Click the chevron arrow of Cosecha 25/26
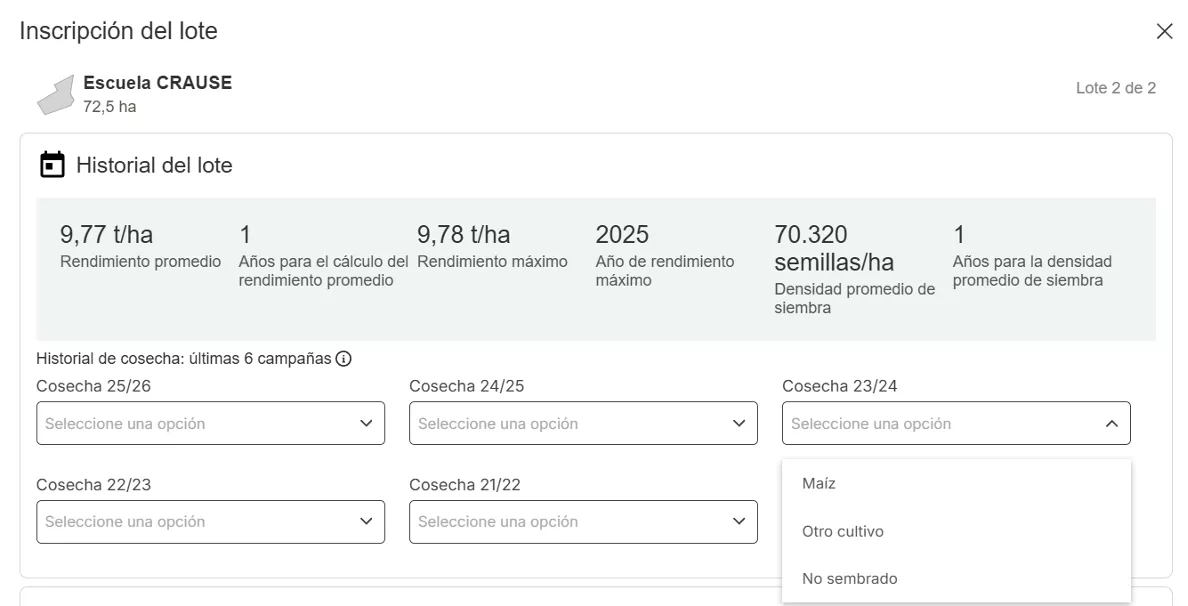 point(366,423)
